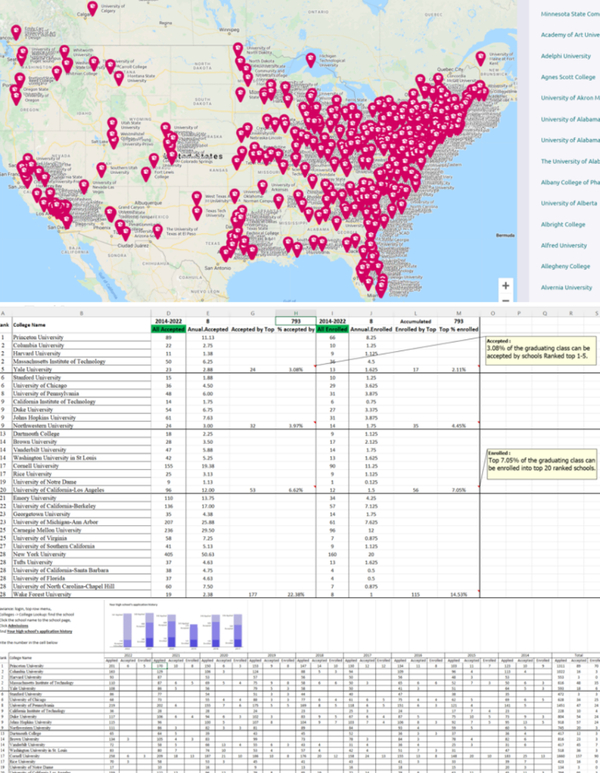Zoom in on the map with plus button
Screen dimensions: 600x773
(506, 285)
